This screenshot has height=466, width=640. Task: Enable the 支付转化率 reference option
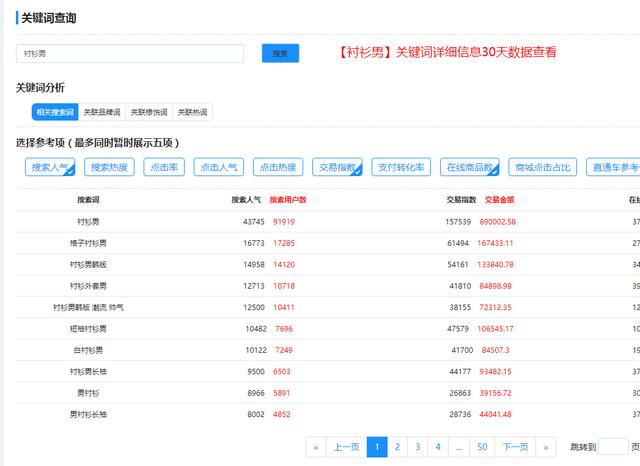tap(401, 167)
